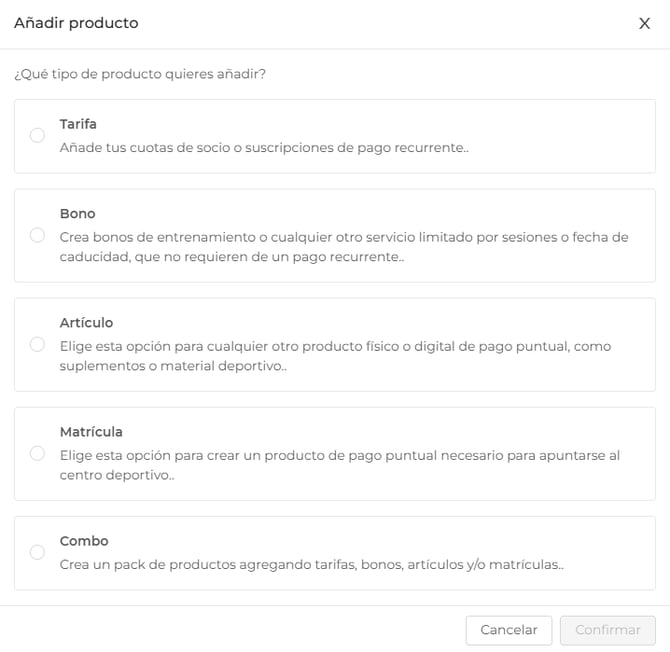
Task: Click the Artículo option title
Action: [86, 323]
